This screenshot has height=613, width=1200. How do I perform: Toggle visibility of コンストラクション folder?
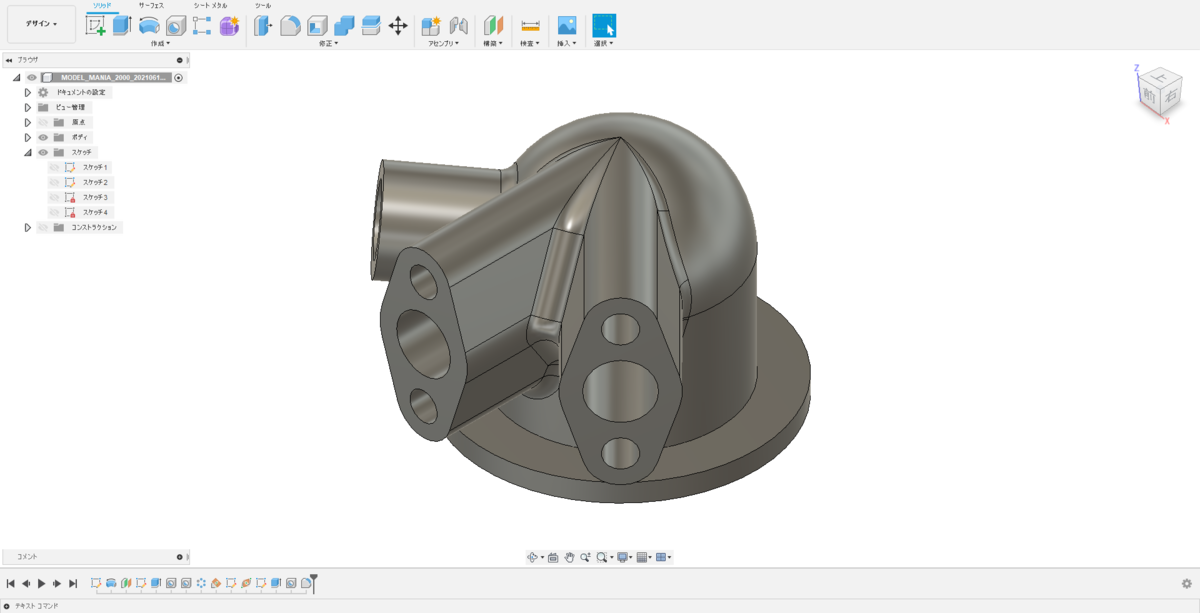click(x=43, y=227)
